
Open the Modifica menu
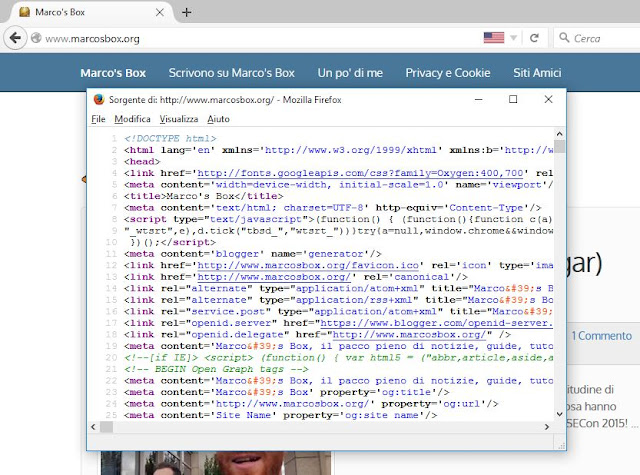tap(132, 119)
